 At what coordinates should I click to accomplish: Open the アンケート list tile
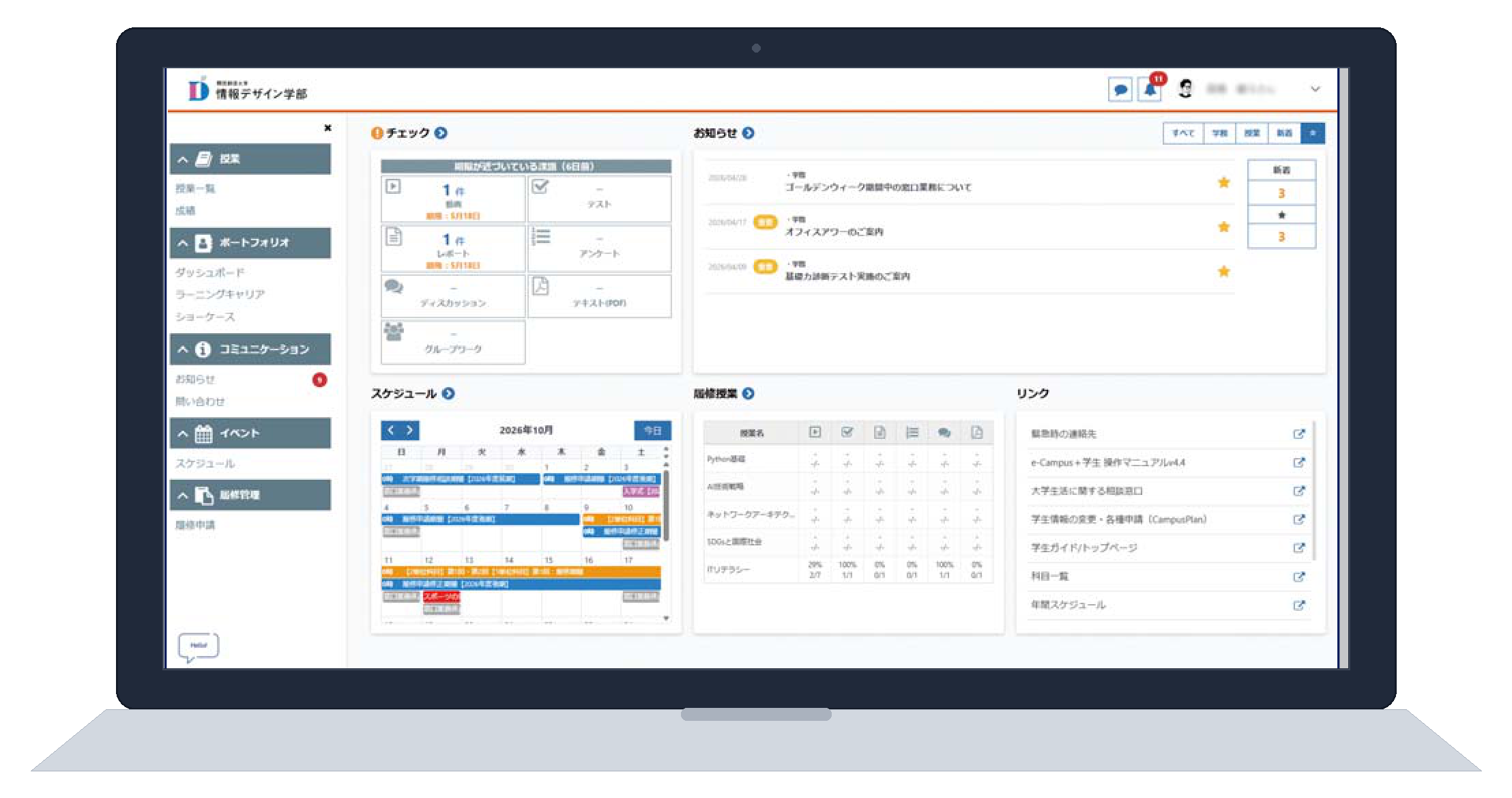599,248
